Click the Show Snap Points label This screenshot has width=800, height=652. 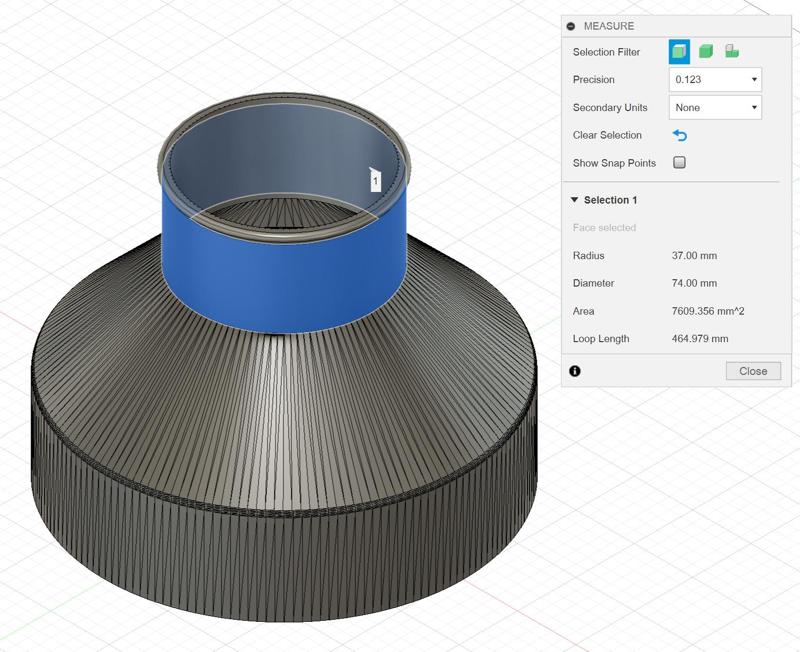pyautogui.click(x=614, y=163)
